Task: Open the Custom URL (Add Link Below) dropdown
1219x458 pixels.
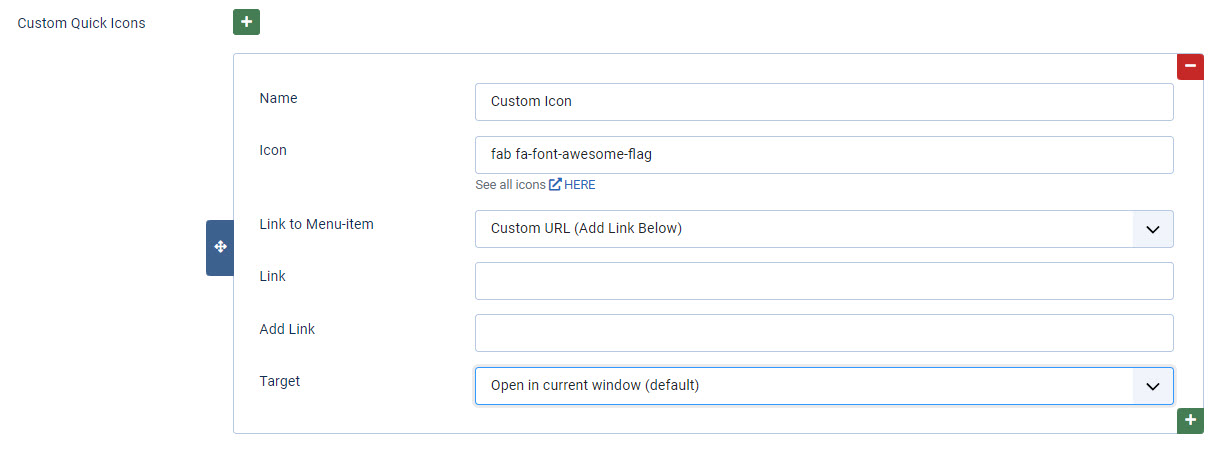Action: [803, 229]
